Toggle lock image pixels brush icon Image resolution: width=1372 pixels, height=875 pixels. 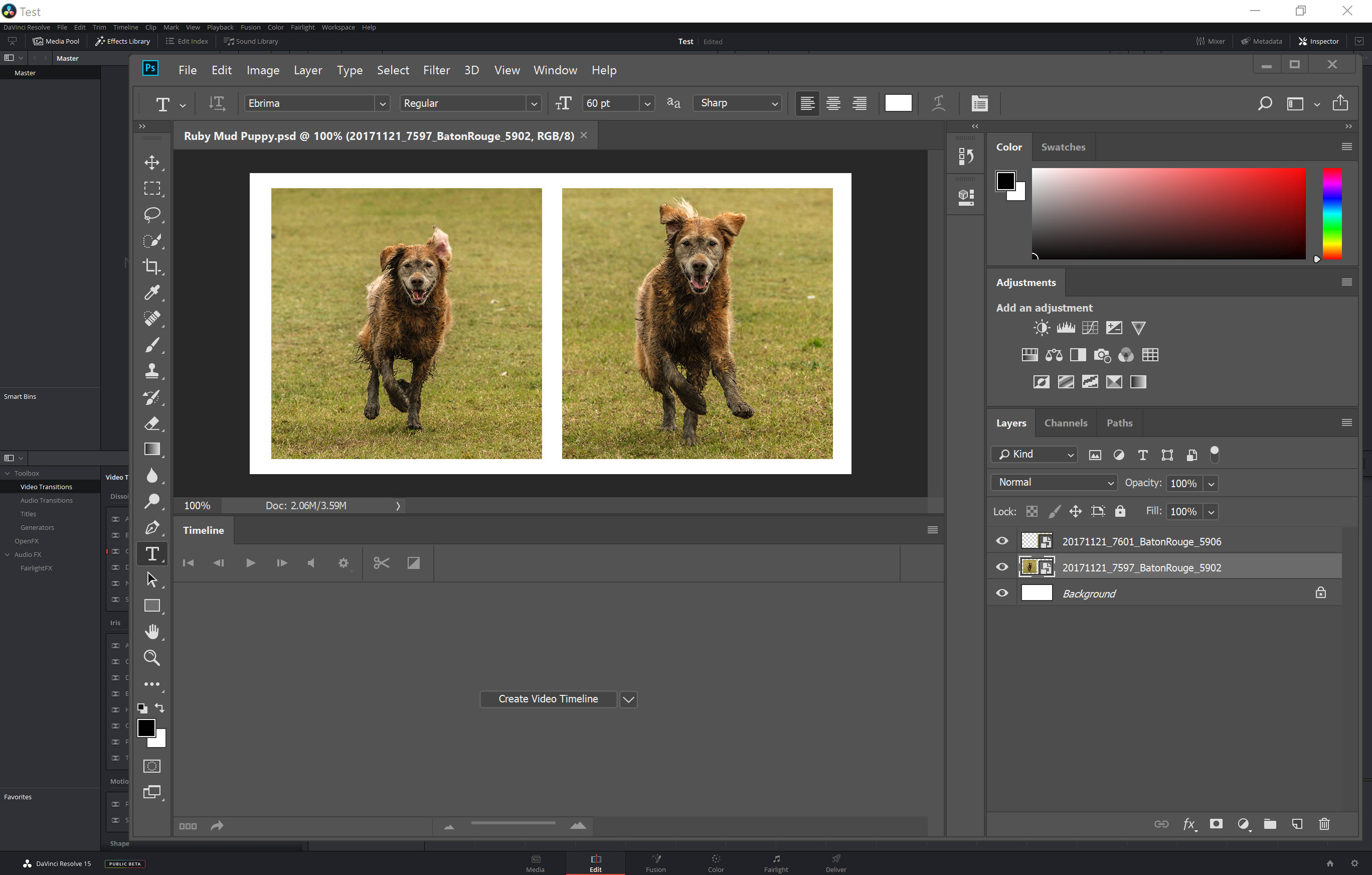tap(1055, 511)
